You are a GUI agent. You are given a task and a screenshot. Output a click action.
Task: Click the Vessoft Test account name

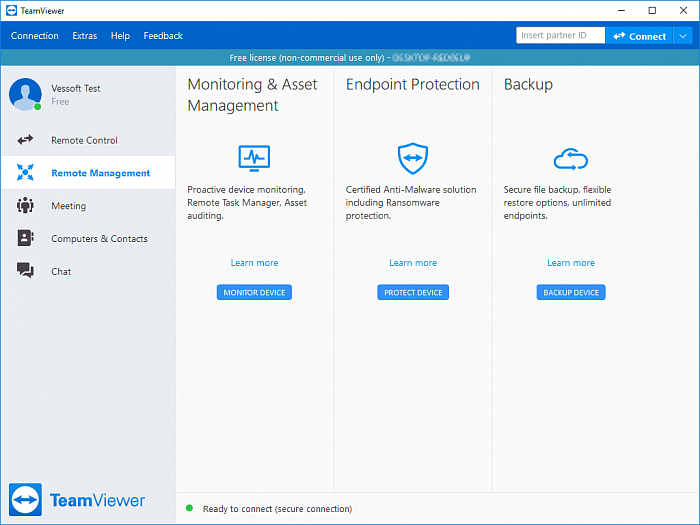[76, 88]
